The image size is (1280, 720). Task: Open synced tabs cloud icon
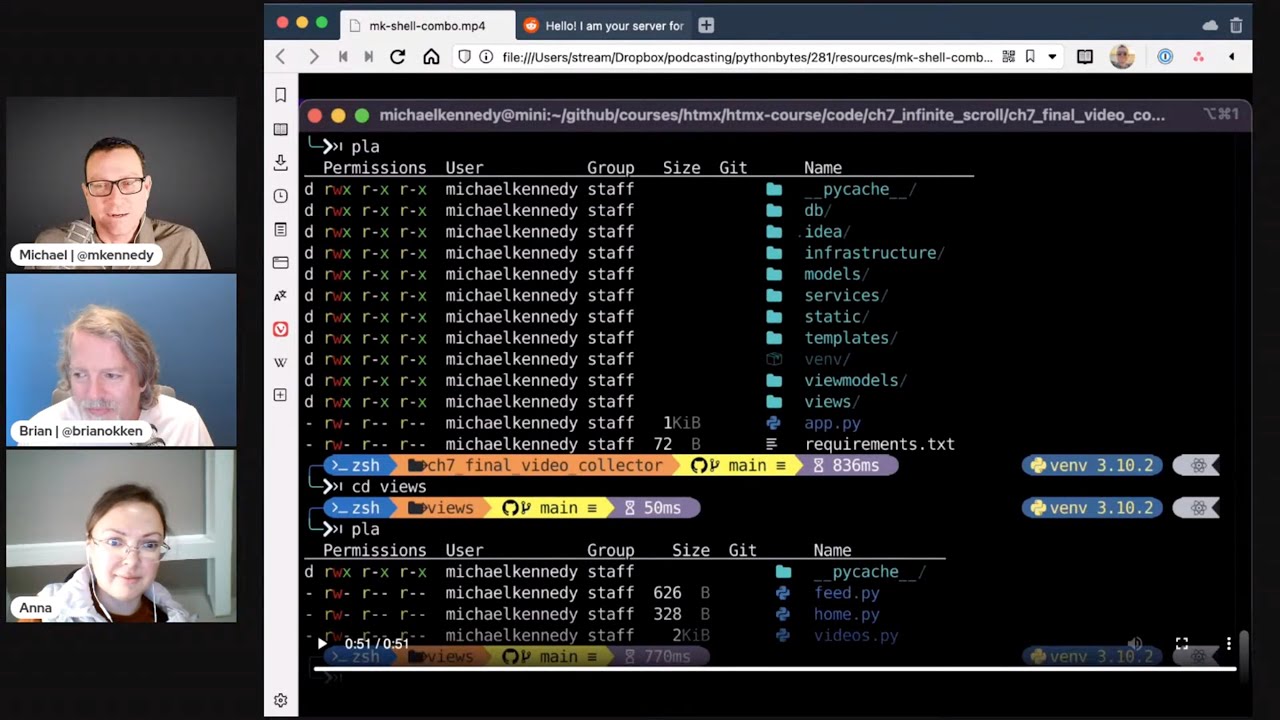[x=1210, y=25]
